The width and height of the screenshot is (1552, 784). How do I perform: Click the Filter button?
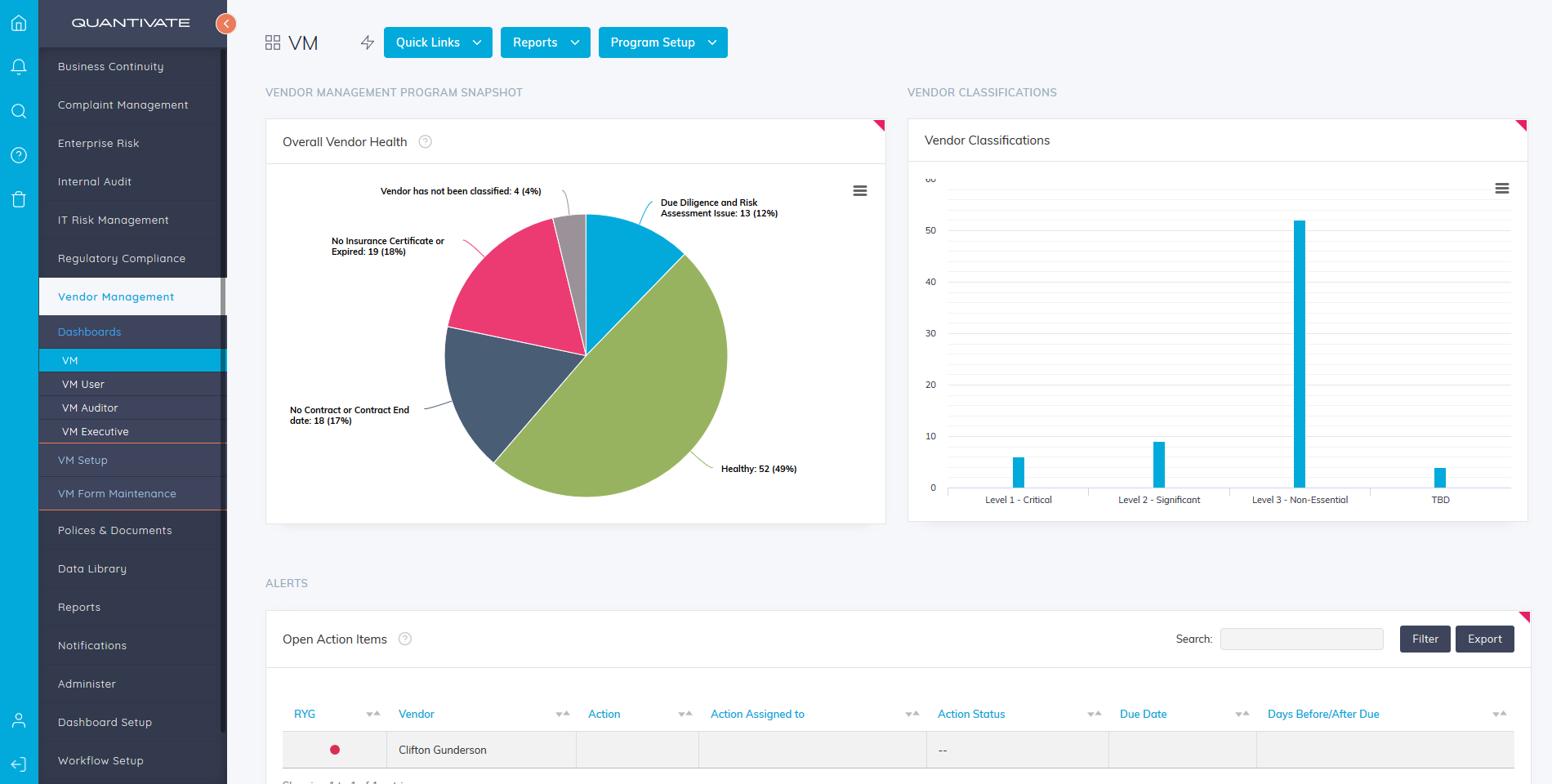point(1425,639)
